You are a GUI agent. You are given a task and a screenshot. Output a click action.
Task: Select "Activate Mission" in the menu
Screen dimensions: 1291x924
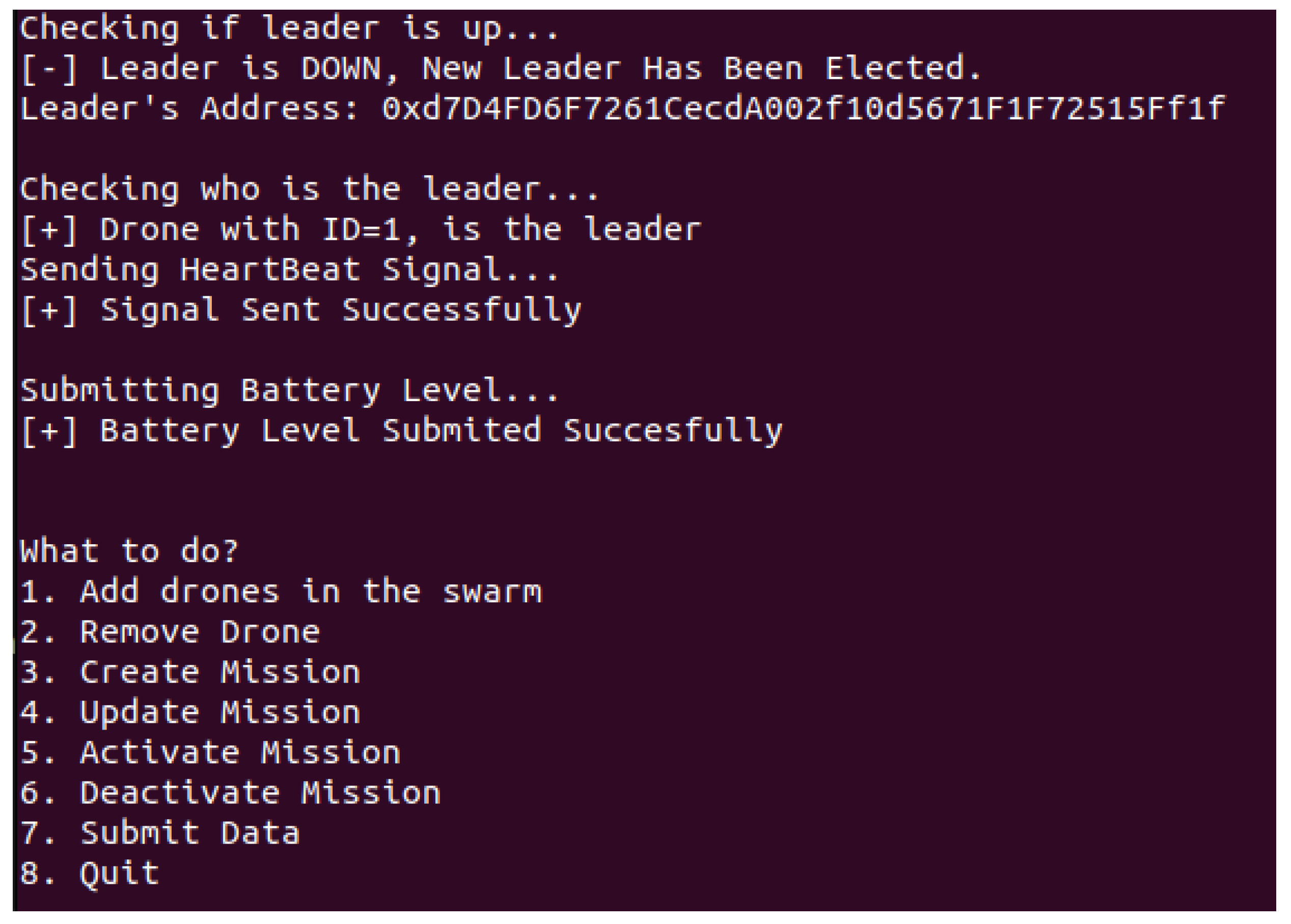pos(240,753)
